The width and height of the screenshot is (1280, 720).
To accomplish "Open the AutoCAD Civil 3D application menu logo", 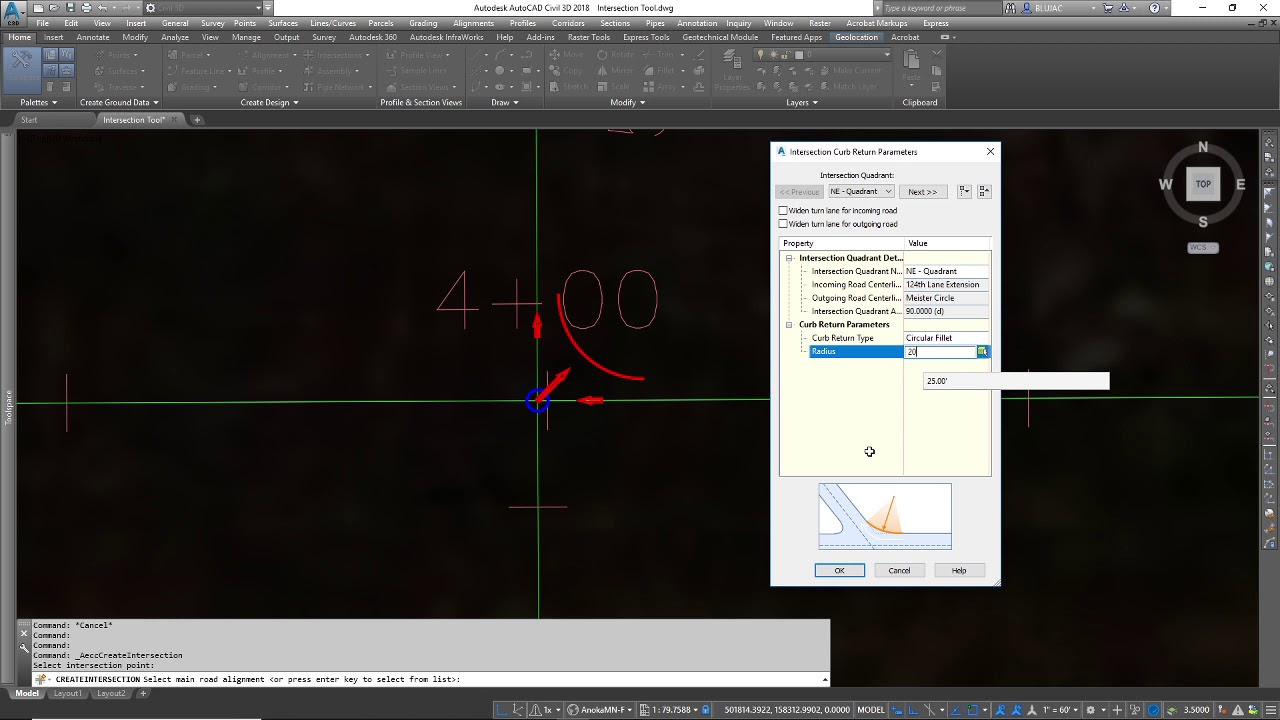I will pos(13,13).
